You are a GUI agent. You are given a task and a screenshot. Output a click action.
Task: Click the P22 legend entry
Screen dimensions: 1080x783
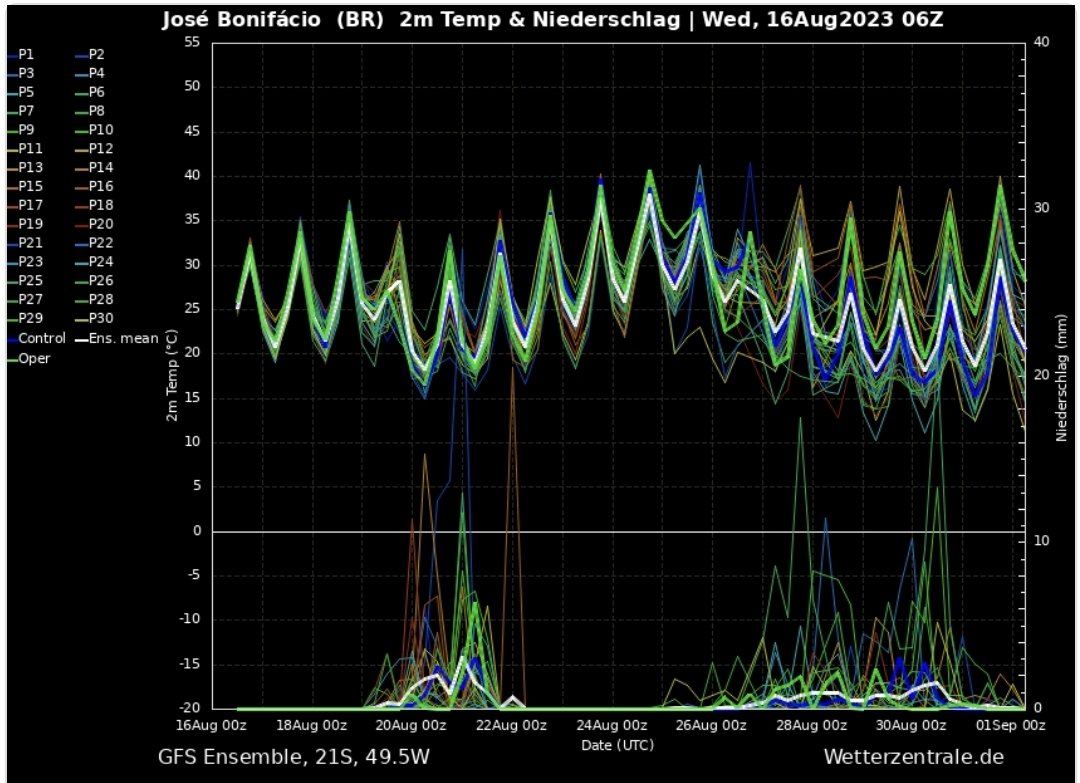[94, 243]
